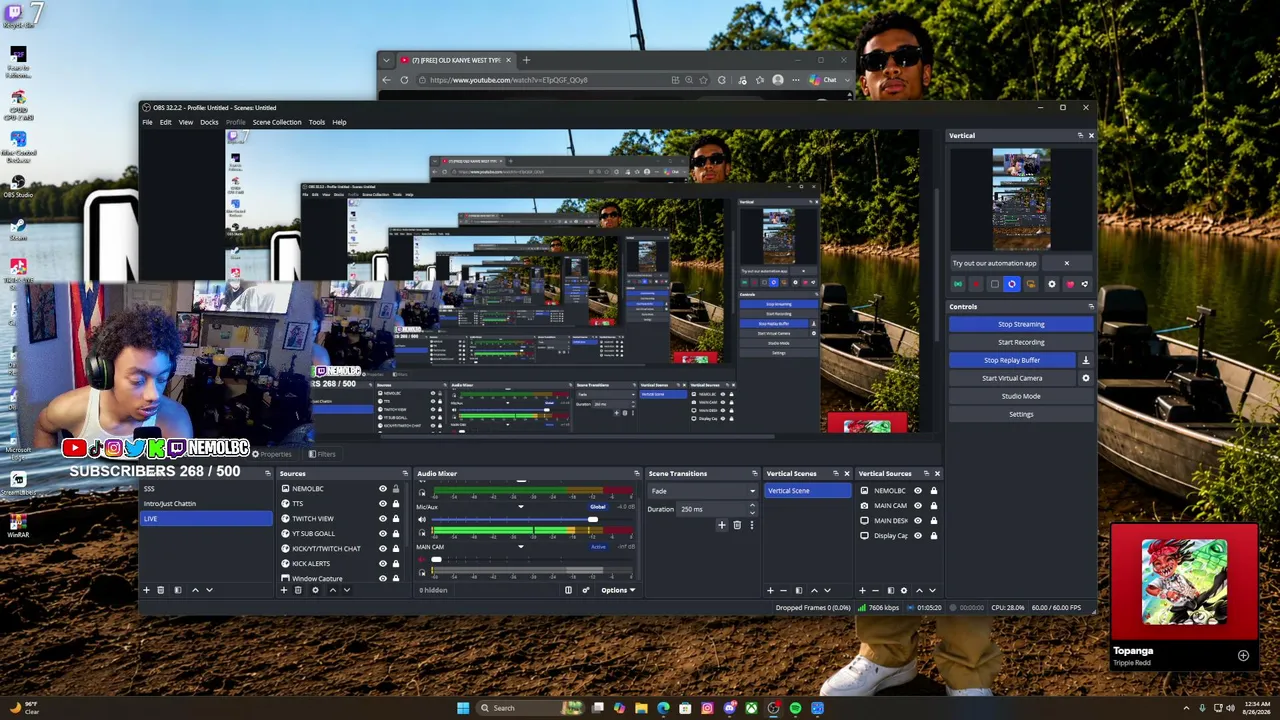Add a new vertical scene
Screen dimensions: 1280x720
pos(770,590)
